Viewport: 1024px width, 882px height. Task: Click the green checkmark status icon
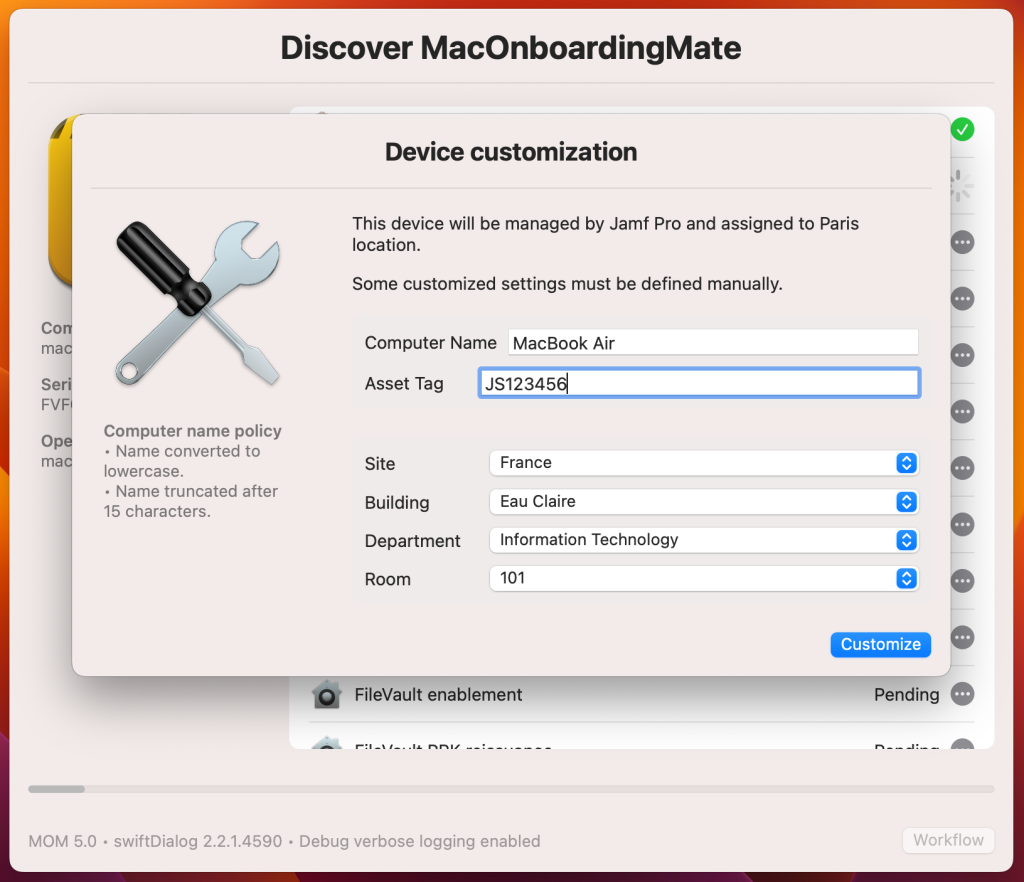pyautogui.click(x=962, y=129)
